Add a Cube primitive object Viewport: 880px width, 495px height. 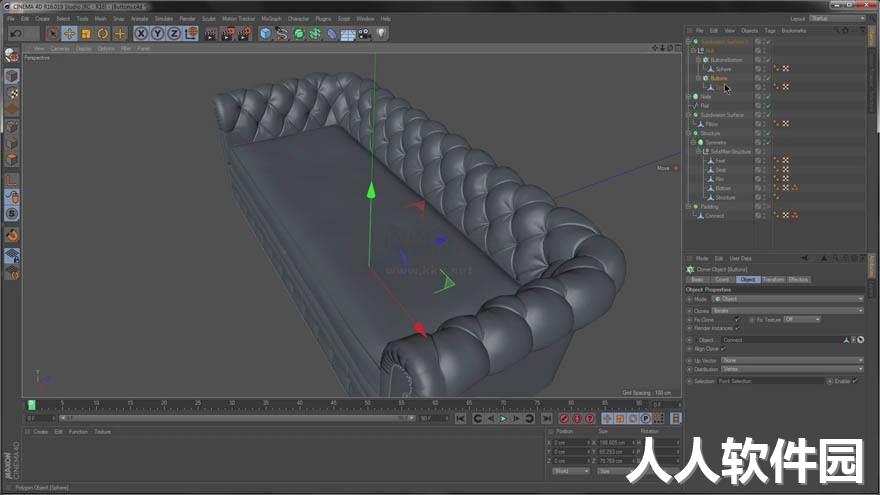(265, 34)
